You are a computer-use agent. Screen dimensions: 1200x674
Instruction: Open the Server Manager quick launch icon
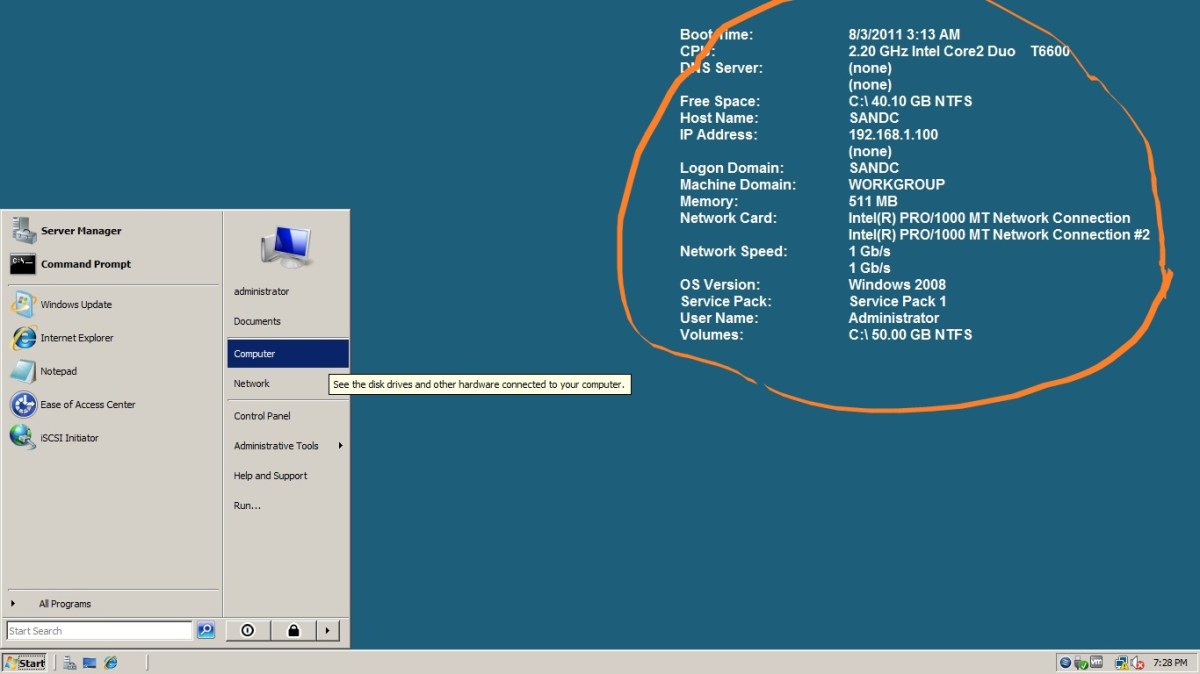pos(69,662)
